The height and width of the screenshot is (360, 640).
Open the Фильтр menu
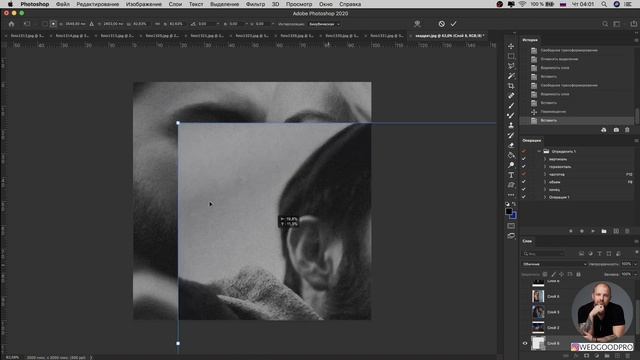255,4
